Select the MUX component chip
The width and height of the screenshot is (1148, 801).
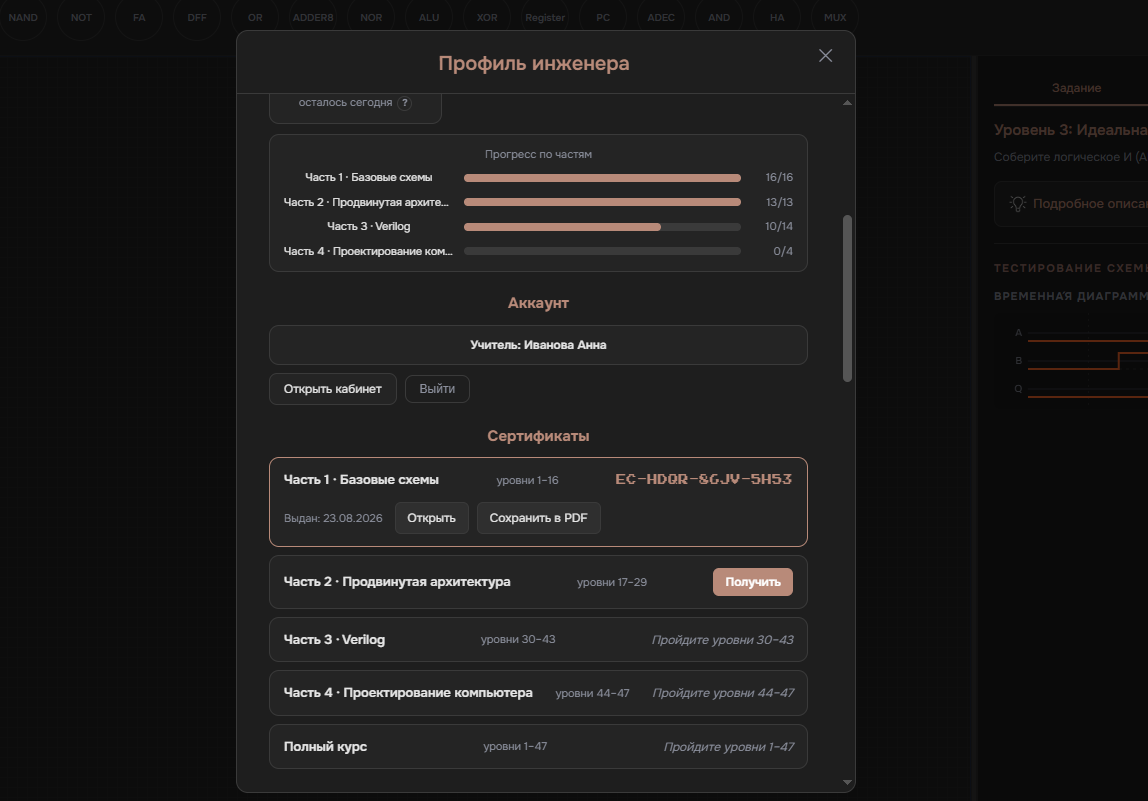(835, 18)
